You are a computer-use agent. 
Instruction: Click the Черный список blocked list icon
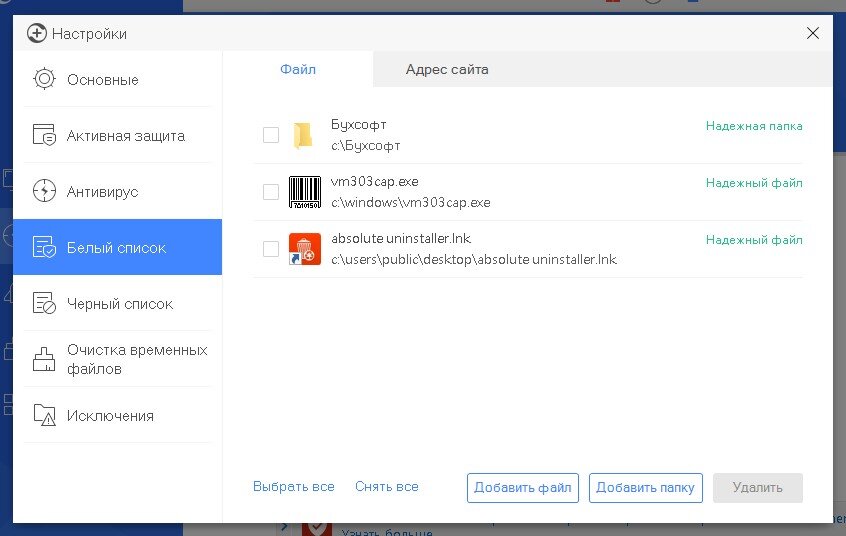coord(44,303)
